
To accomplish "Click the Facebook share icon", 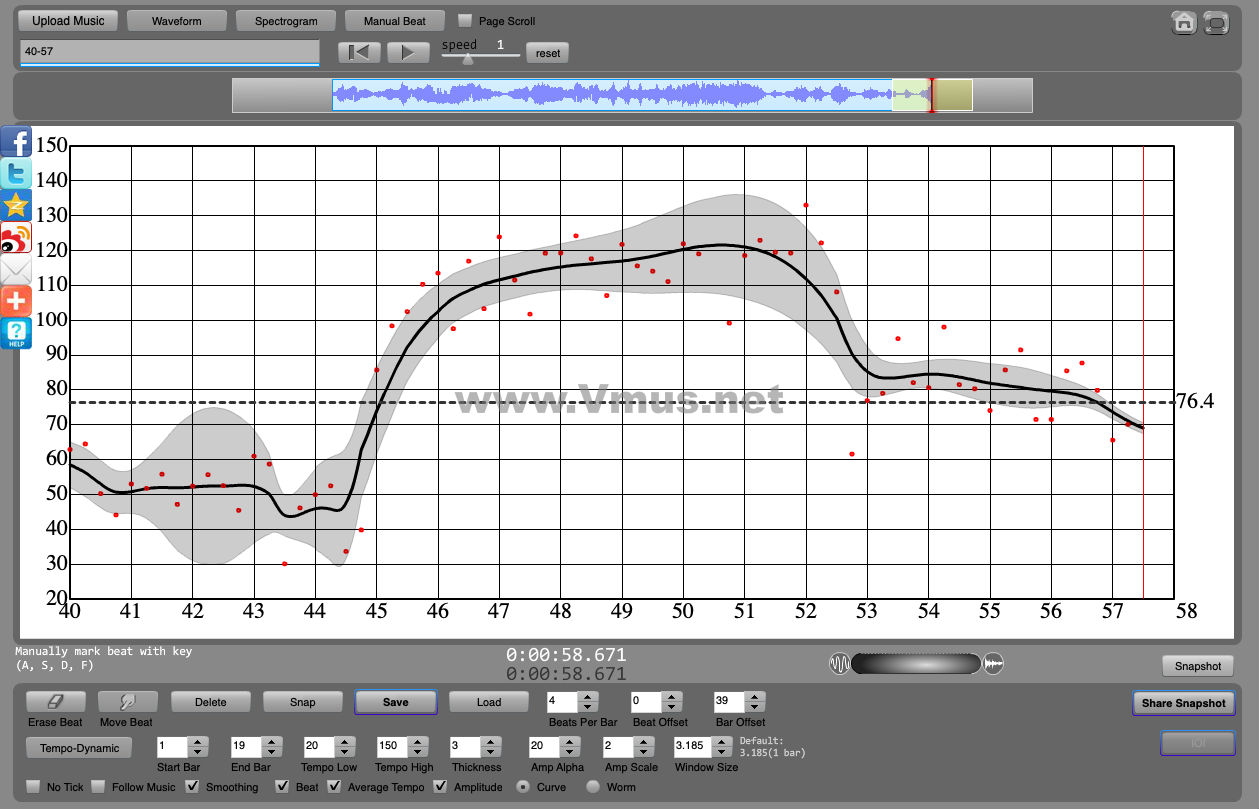I will [16, 141].
